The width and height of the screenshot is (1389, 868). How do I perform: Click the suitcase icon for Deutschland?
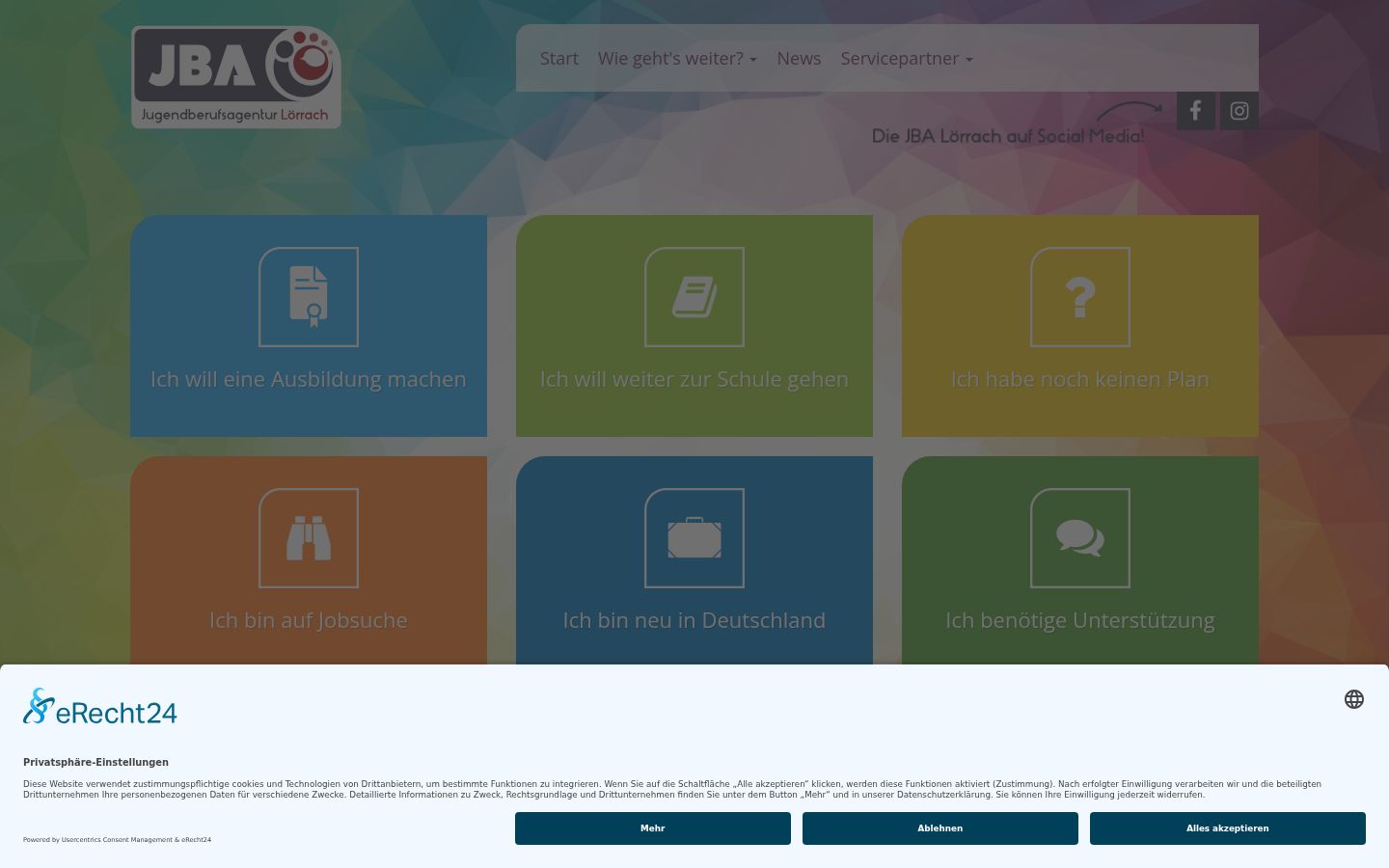tap(694, 538)
